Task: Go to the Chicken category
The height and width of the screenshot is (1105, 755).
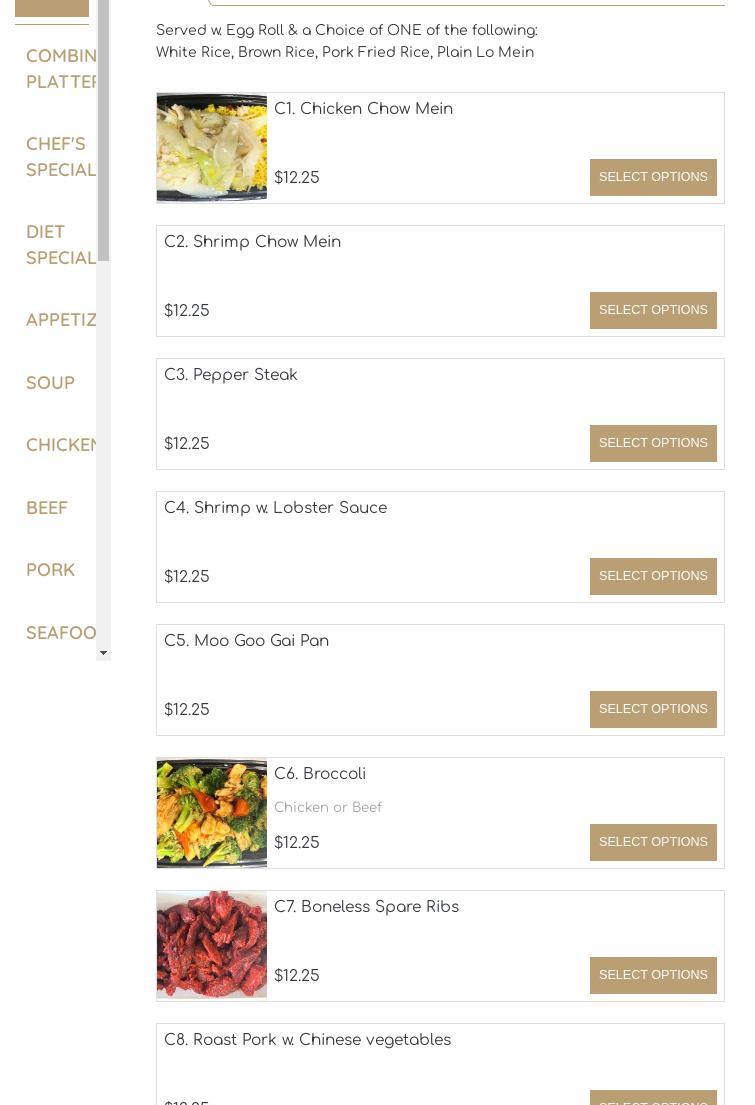Action: point(60,445)
